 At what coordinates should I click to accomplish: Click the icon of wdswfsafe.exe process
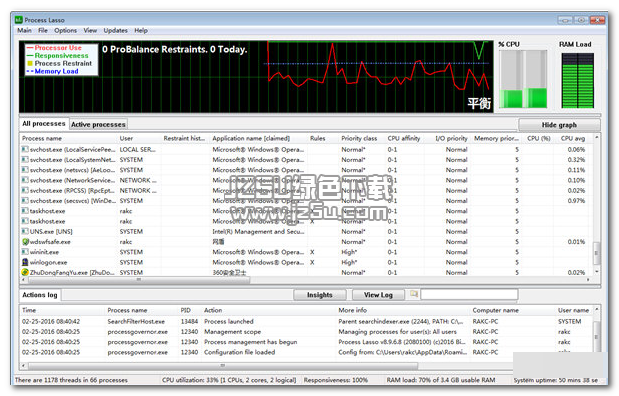coord(25,242)
